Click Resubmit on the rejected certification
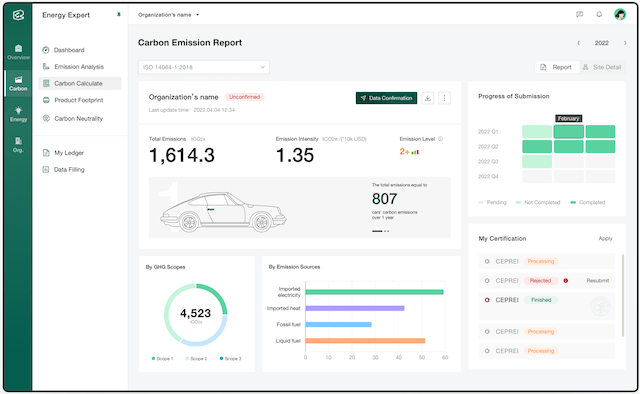This screenshot has height=394, width=640. pos(598,280)
